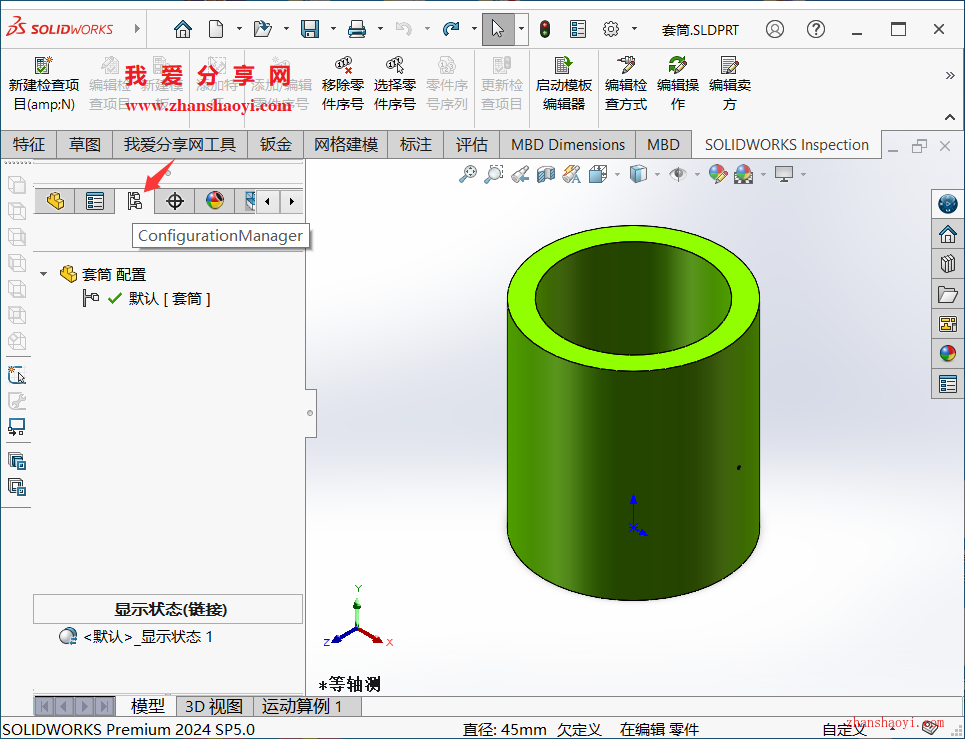Click Dynamic Annotation Views icon

click(x=572, y=175)
